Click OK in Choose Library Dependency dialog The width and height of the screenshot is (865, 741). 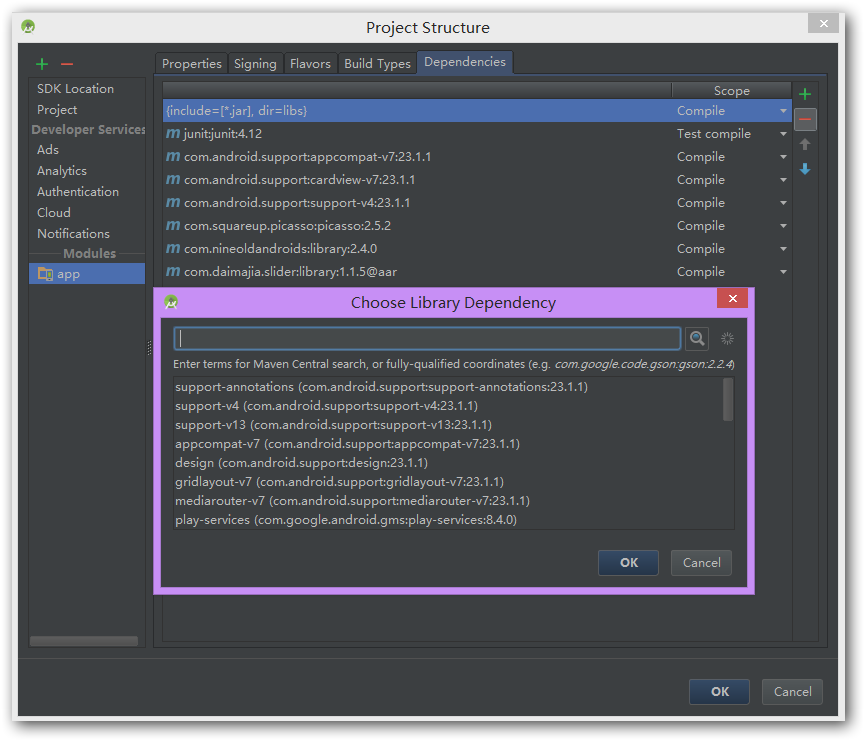[628, 563]
